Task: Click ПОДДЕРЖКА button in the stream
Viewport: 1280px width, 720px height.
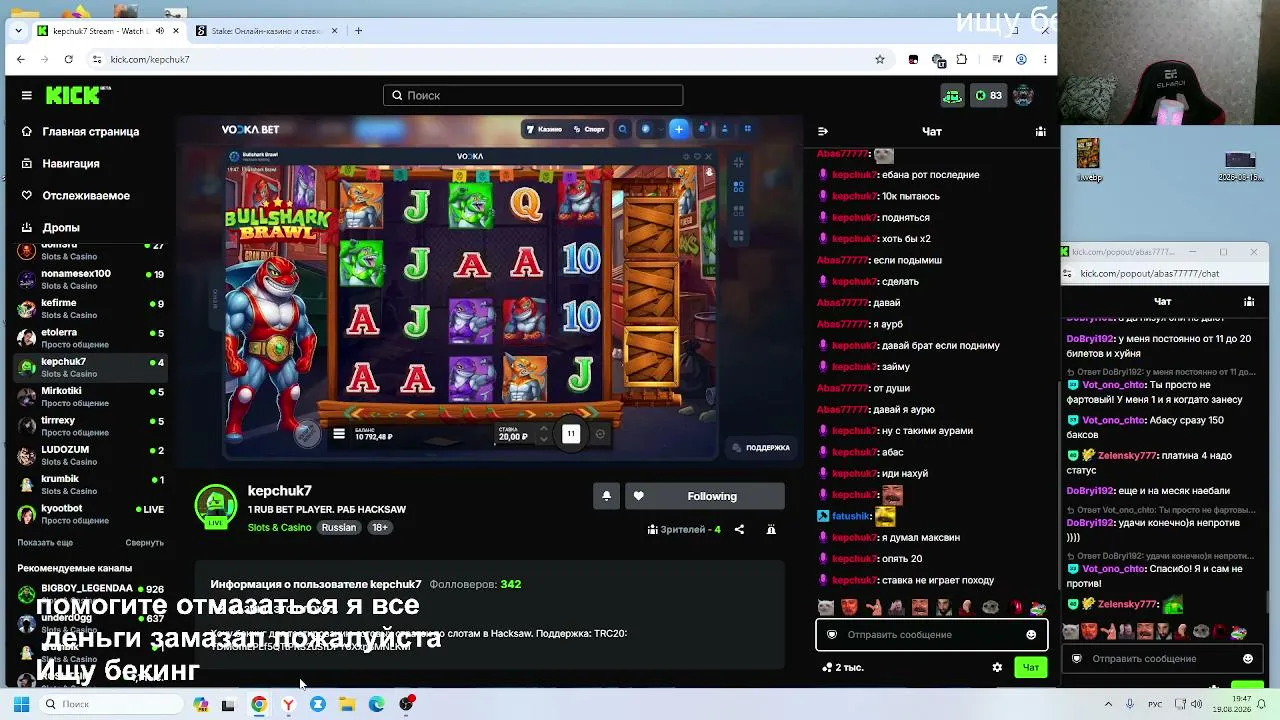Action: point(762,448)
